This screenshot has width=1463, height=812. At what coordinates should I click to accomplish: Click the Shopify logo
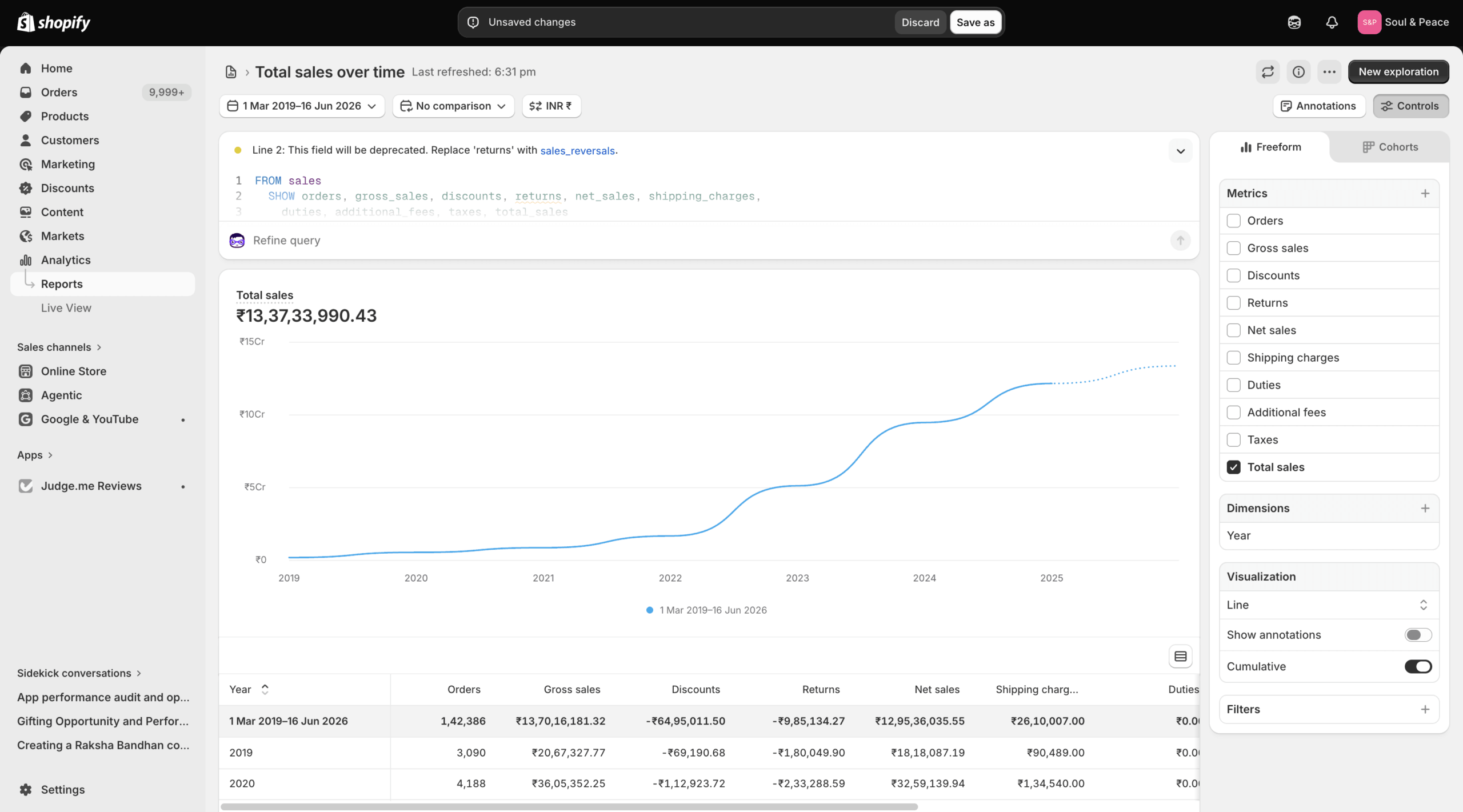point(54,22)
